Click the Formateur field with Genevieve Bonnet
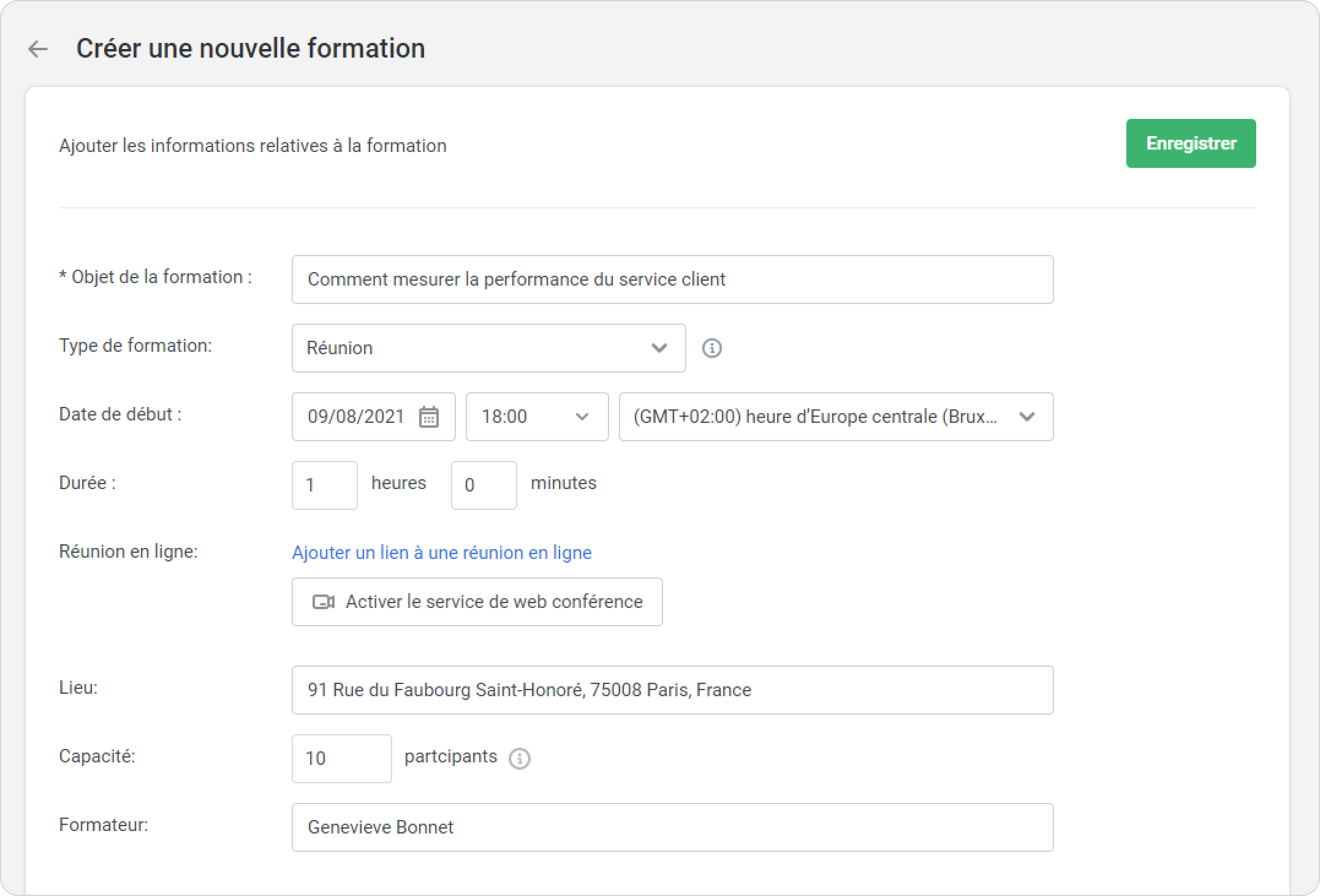The width and height of the screenshot is (1320, 896). click(x=672, y=827)
